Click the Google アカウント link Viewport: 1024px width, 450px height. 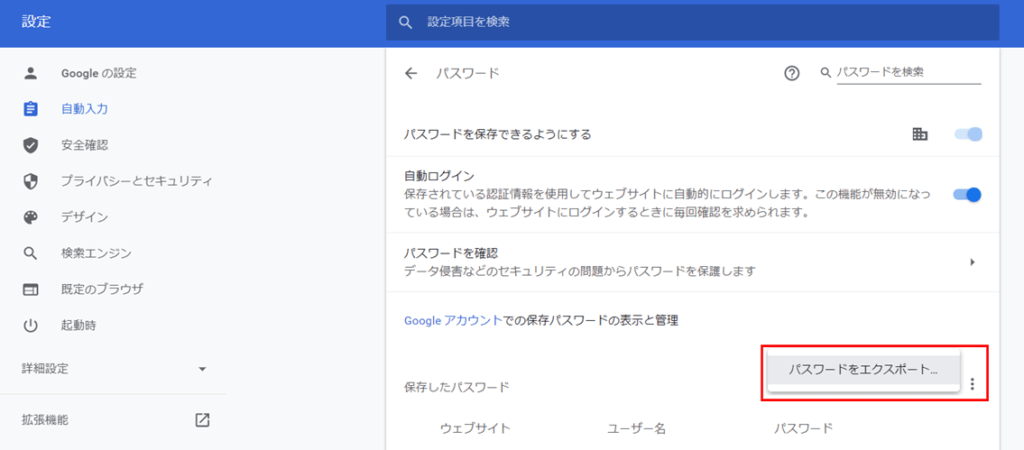[454, 321]
